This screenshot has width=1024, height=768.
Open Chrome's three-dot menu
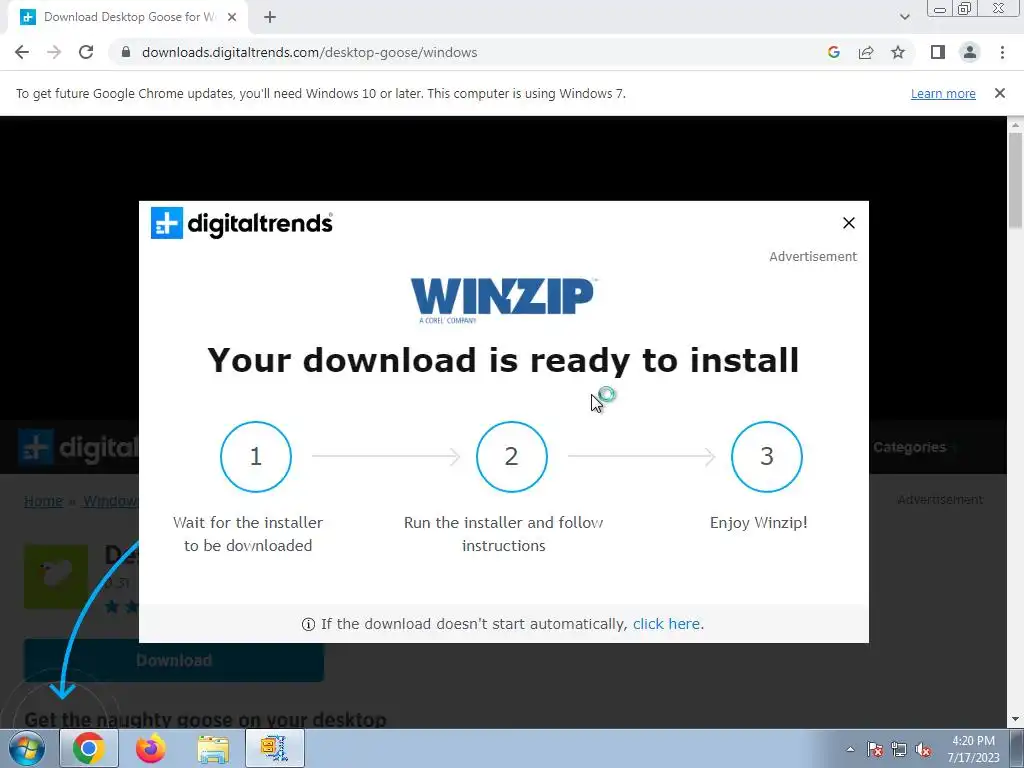coord(1002,52)
